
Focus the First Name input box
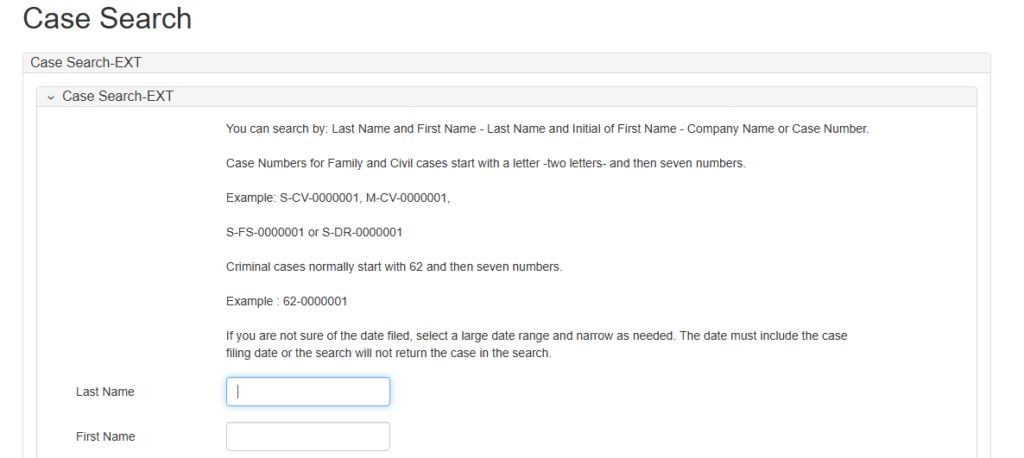[x=308, y=437]
